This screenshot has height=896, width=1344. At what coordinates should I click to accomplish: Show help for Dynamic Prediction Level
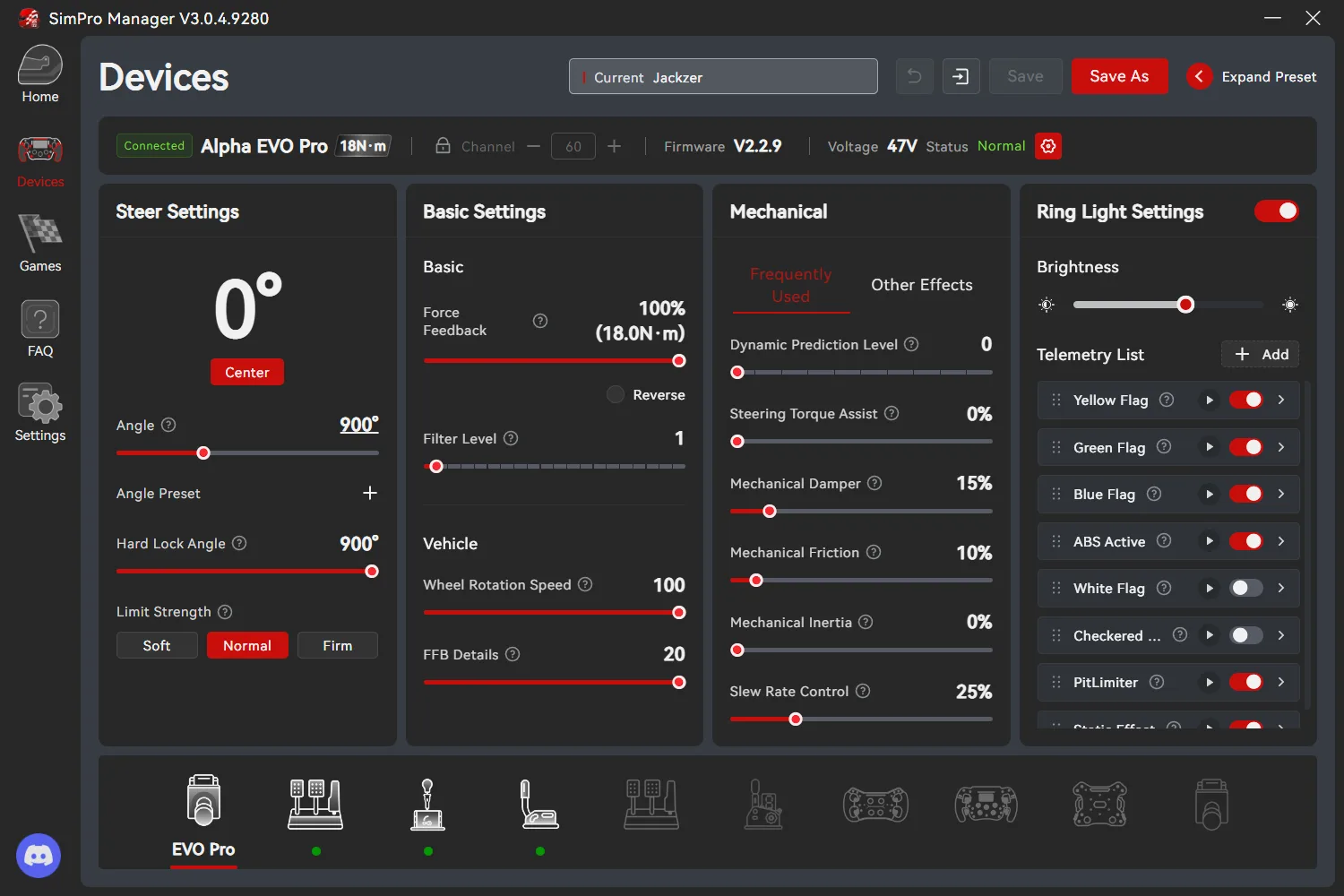pos(911,344)
